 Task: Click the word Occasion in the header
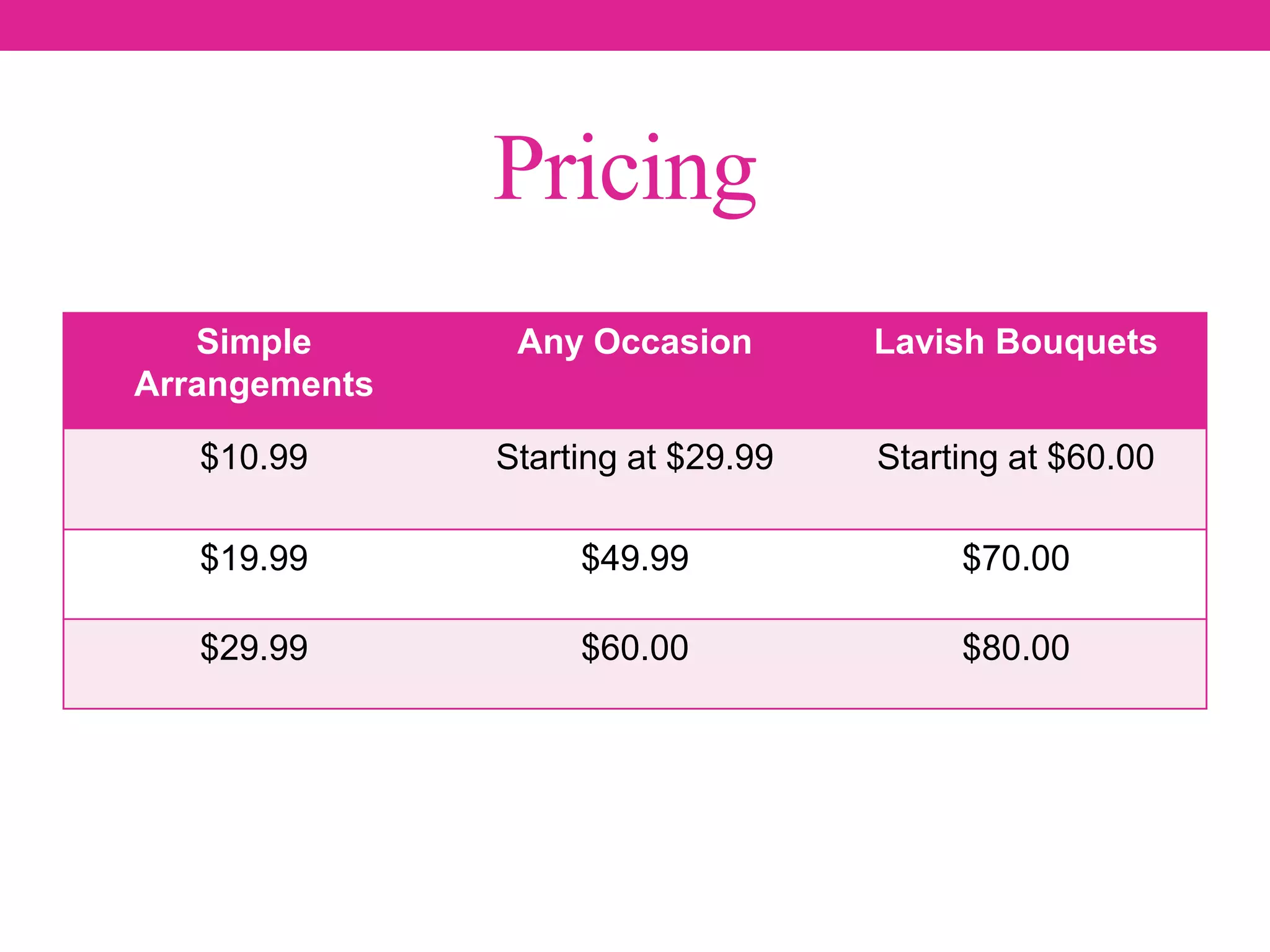(x=672, y=342)
